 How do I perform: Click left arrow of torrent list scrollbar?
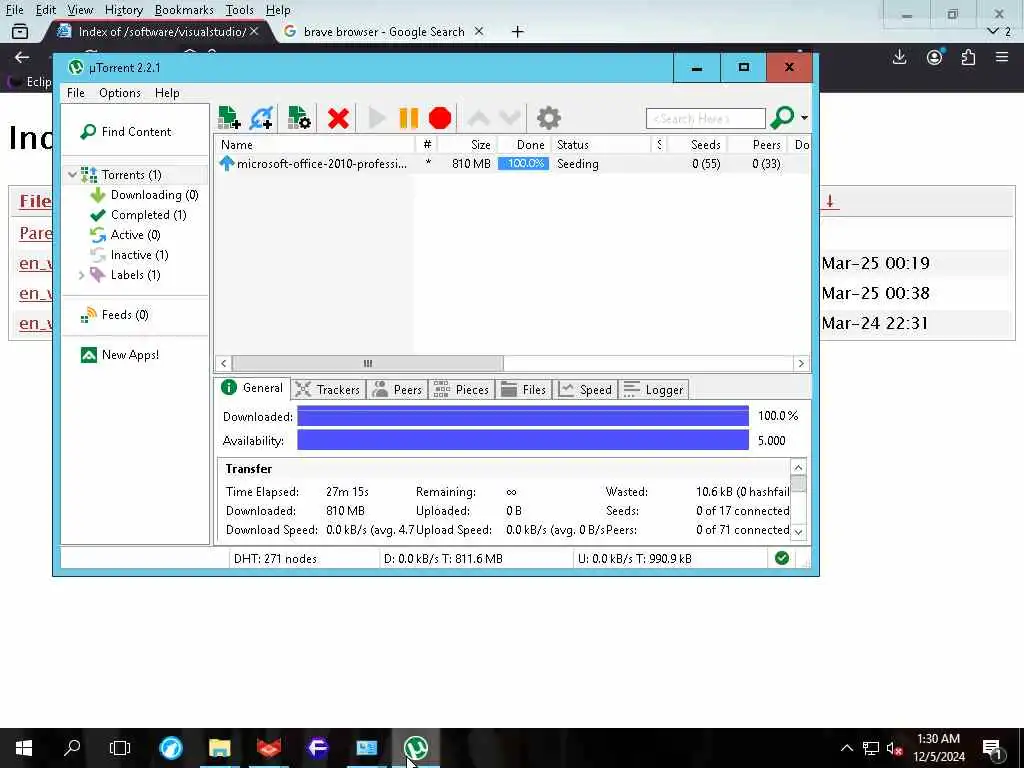pyautogui.click(x=223, y=363)
